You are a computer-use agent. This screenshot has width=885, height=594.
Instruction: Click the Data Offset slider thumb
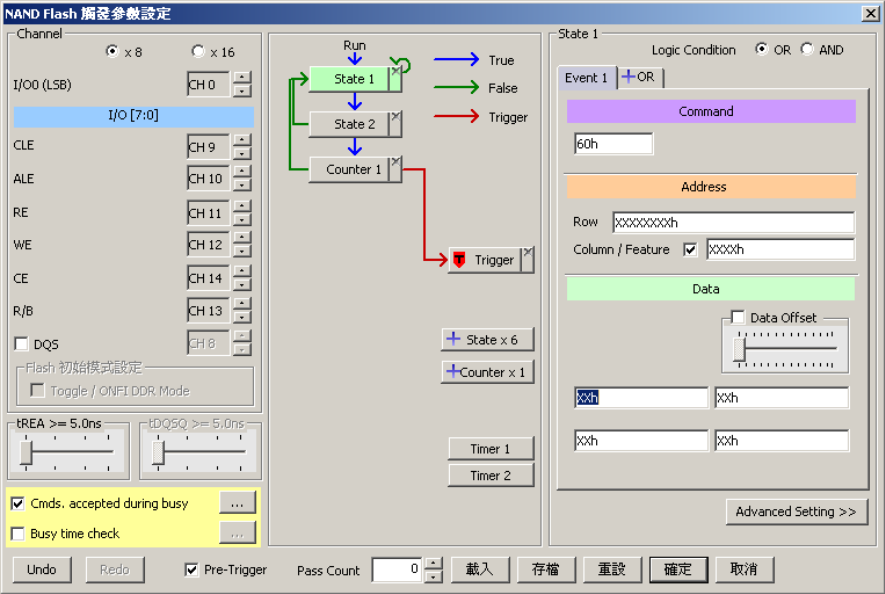coord(739,349)
